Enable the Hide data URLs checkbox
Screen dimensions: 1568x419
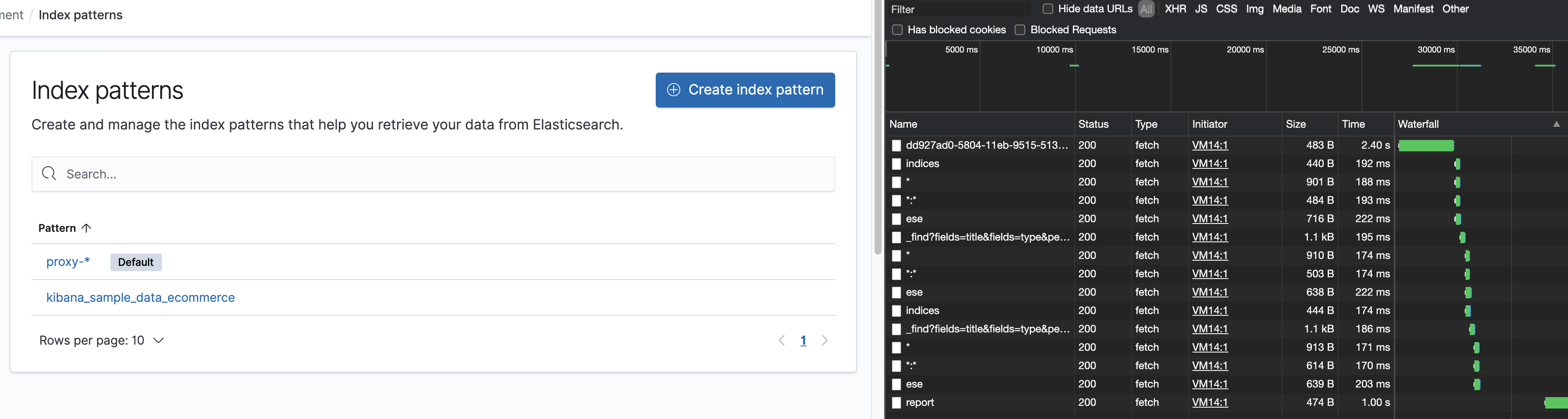(1048, 9)
